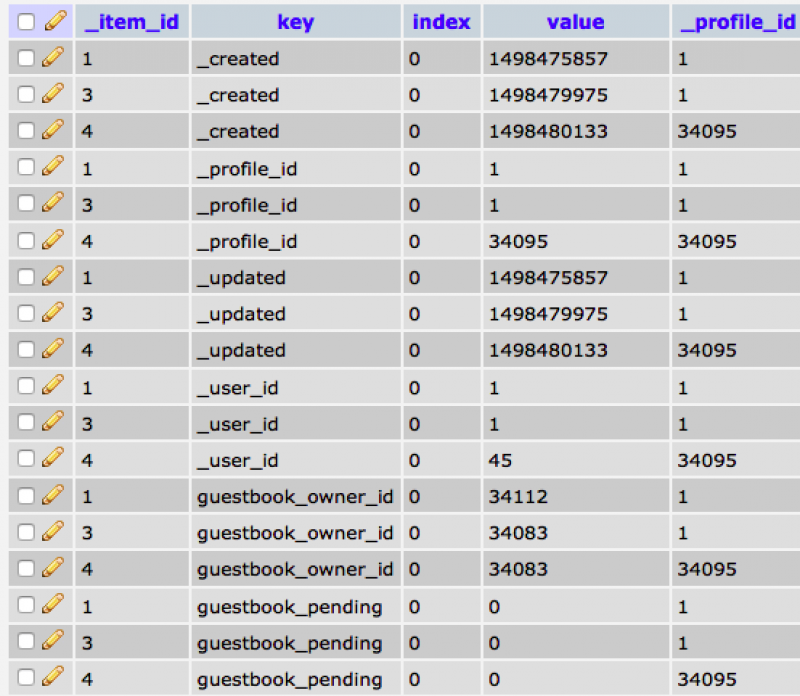The image size is (800, 696).
Task: Tick checkbox for guestbook_pending item 4
Action: (26, 678)
